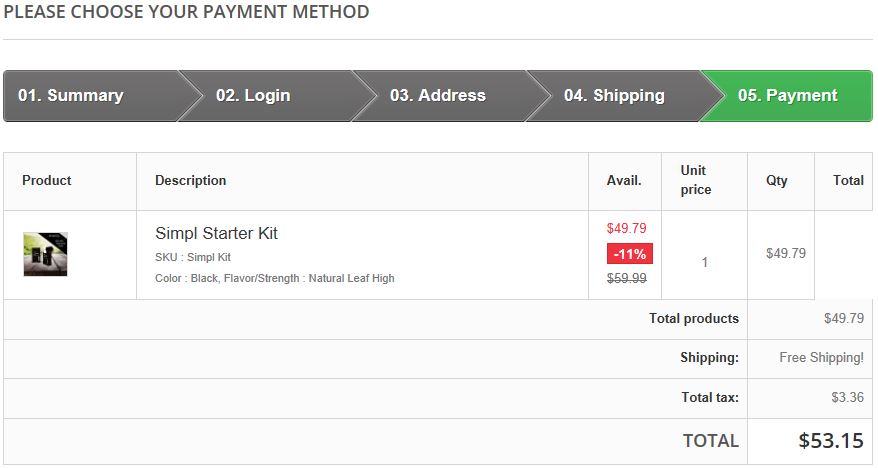
Task: Click the Color and Flavor/Strength attributes line
Action: click(x=275, y=278)
